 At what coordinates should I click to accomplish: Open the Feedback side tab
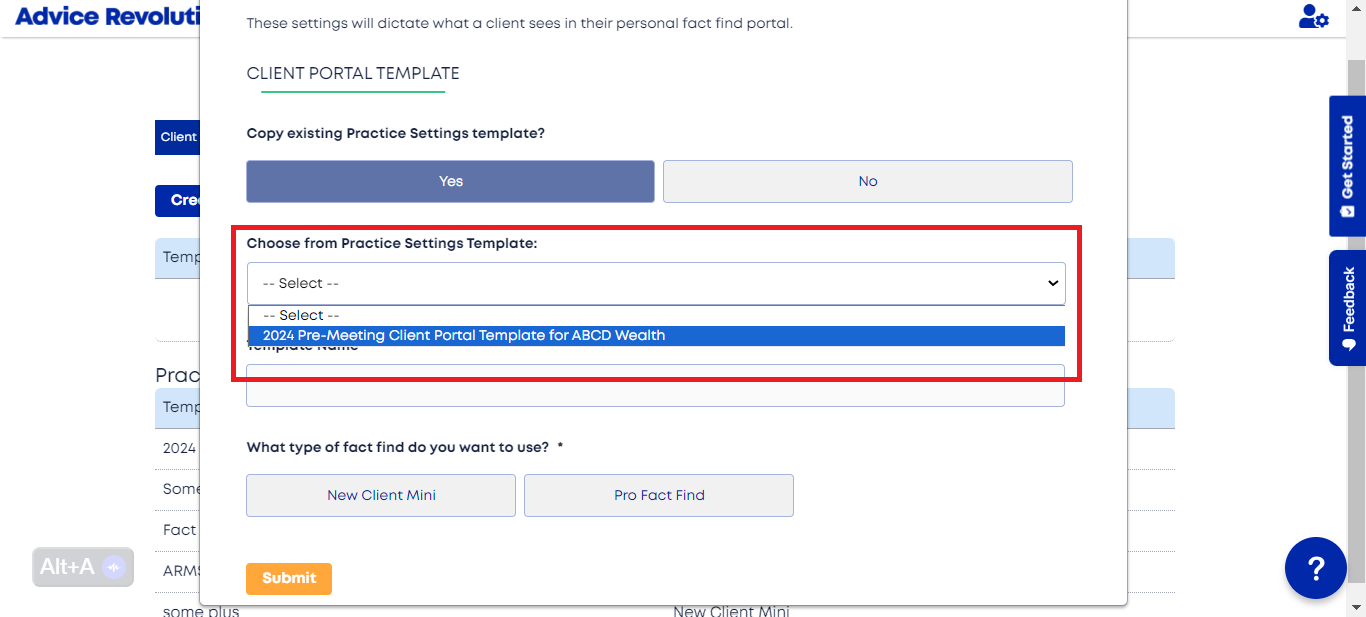click(1347, 308)
